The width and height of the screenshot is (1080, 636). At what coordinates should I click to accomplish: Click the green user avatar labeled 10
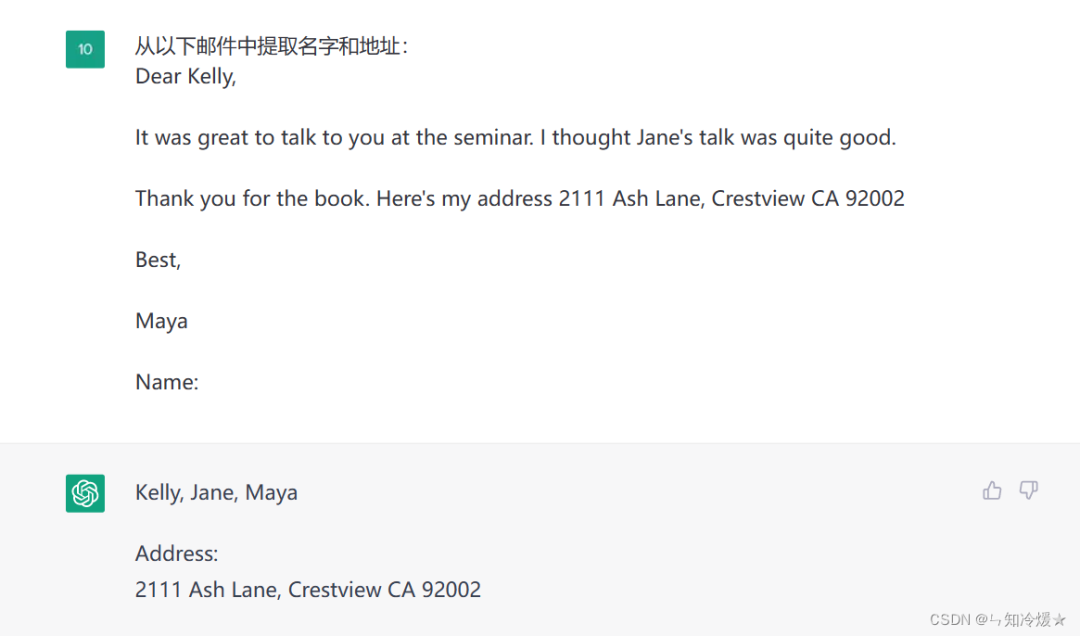[85, 49]
